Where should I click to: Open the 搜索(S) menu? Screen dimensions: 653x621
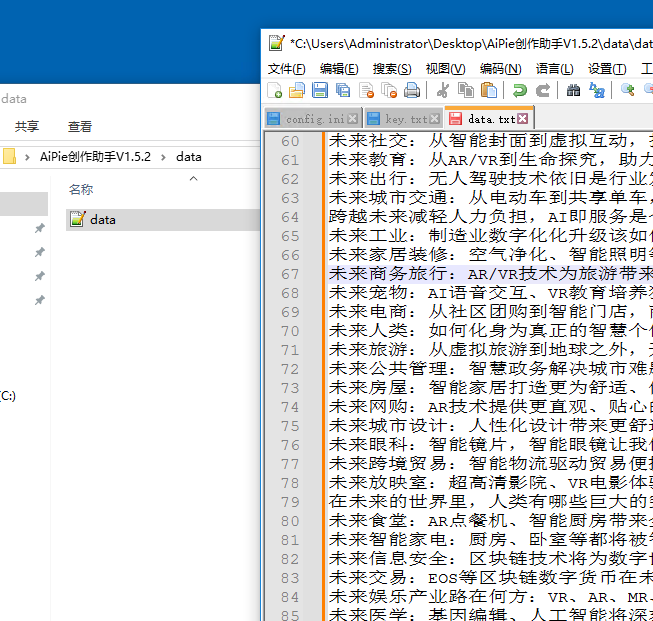392,69
